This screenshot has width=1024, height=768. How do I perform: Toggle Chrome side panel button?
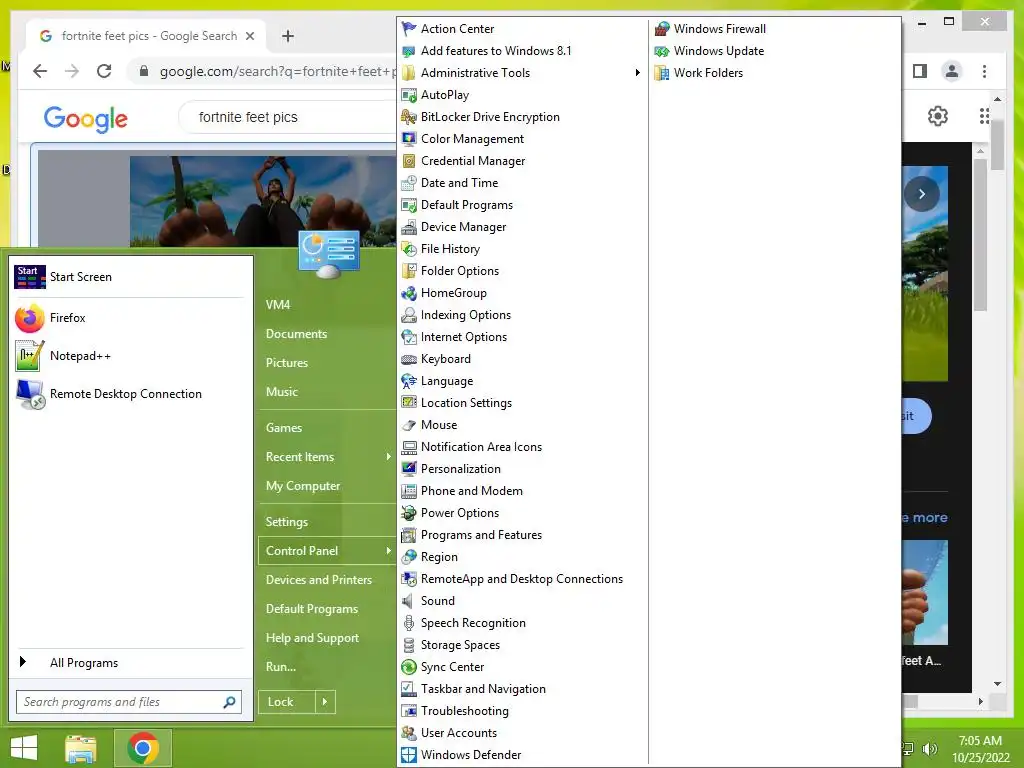920,71
